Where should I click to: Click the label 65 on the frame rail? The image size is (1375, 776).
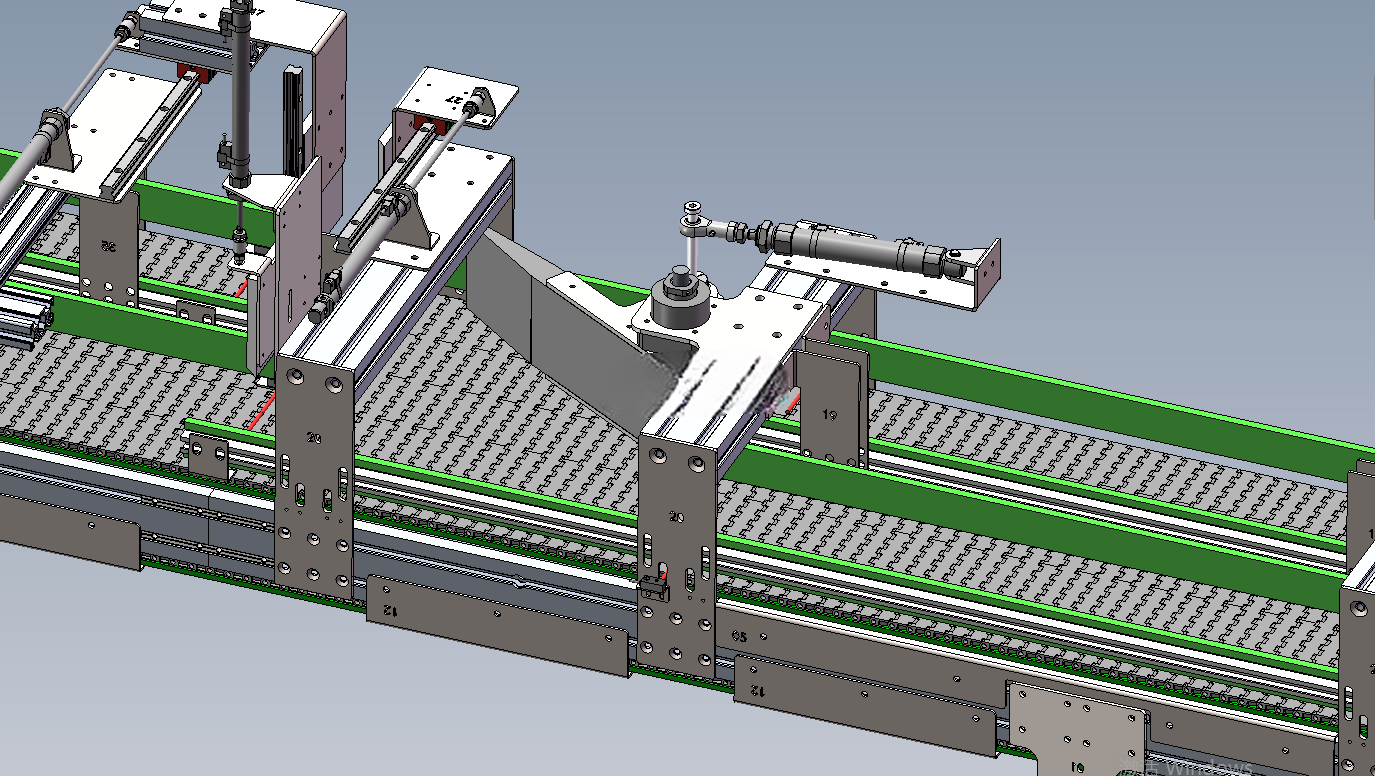point(739,636)
